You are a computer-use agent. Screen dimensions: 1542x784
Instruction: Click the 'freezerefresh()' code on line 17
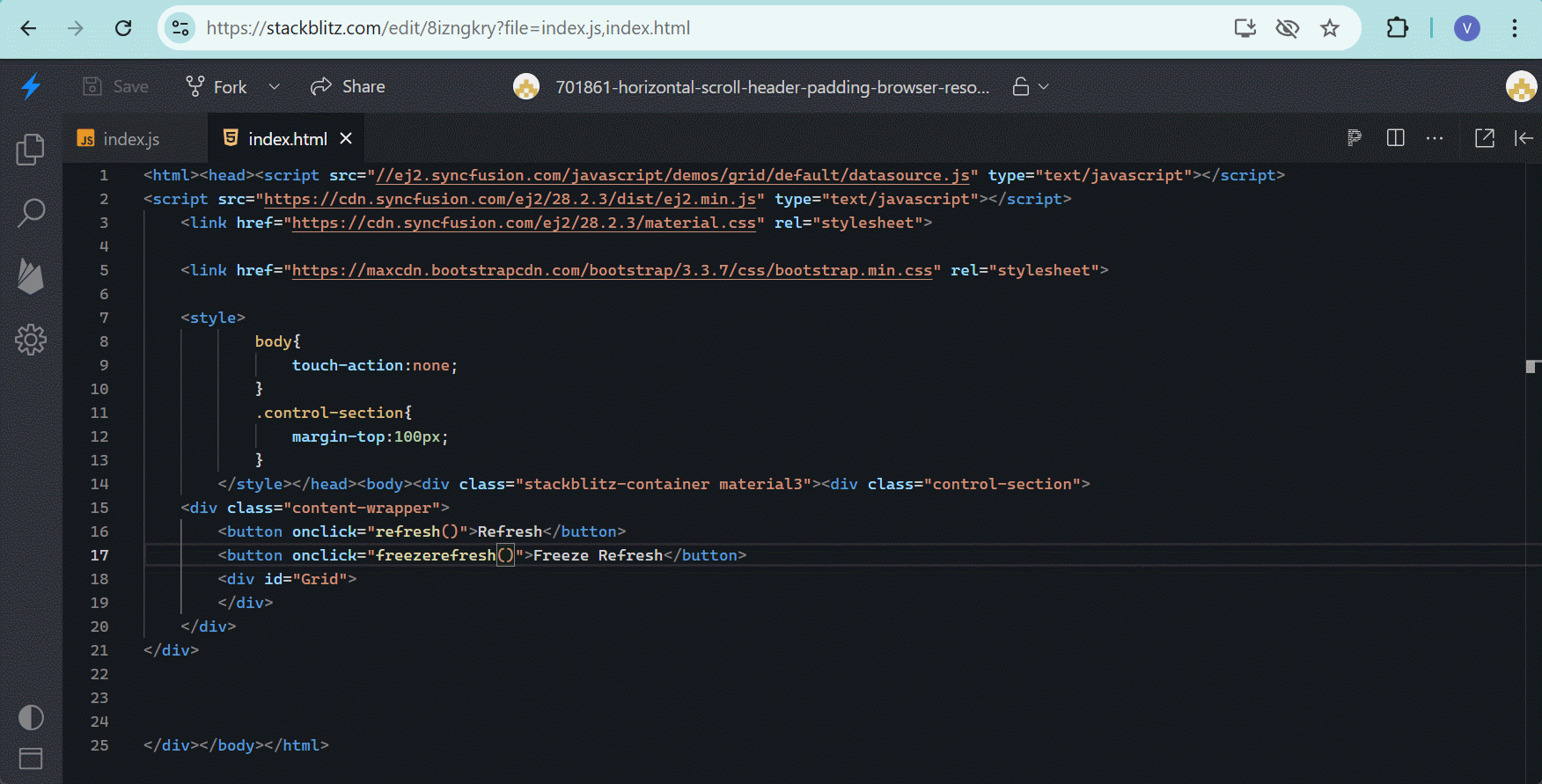444,555
